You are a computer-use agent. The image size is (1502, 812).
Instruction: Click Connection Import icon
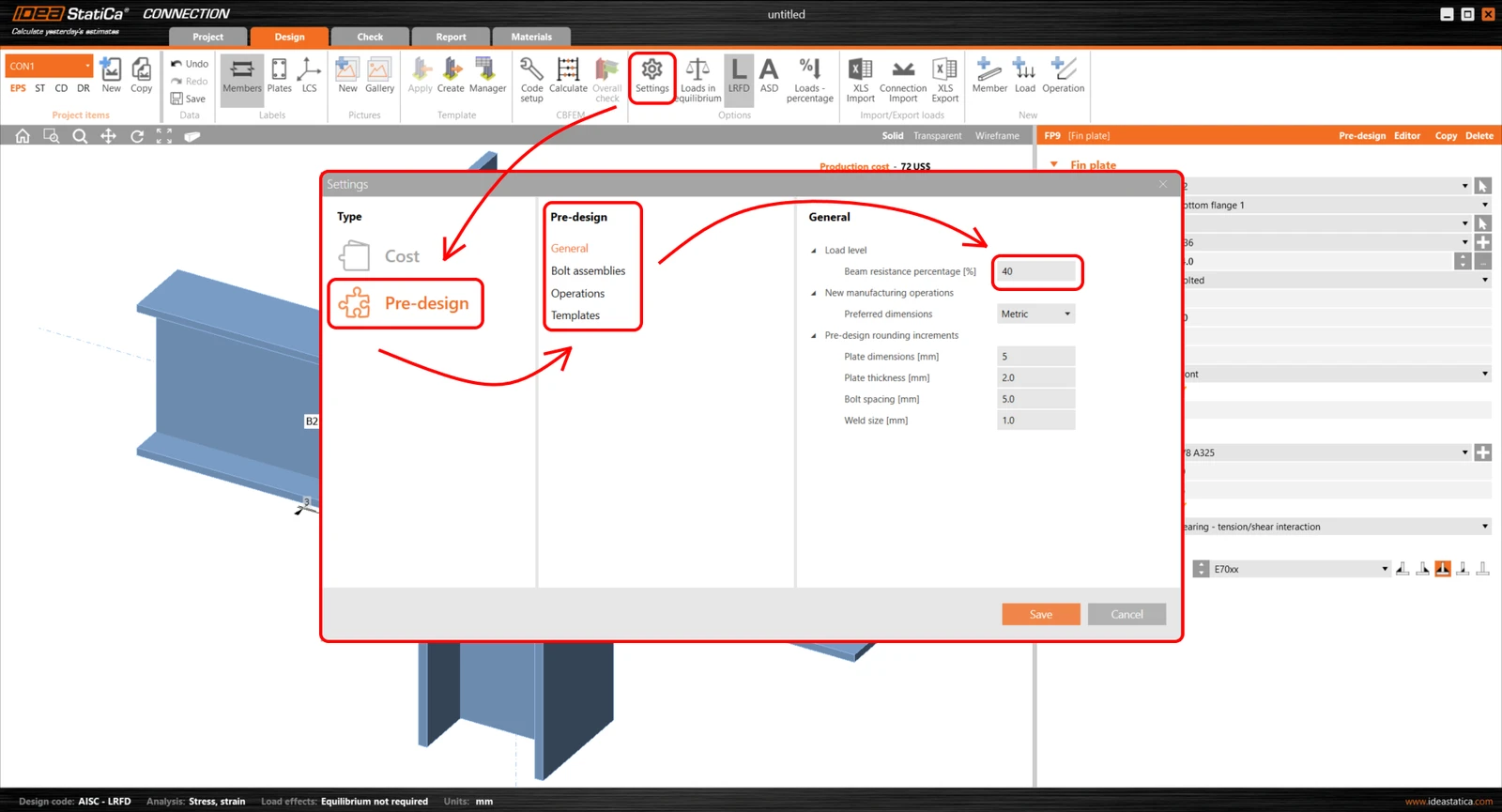[x=903, y=81]
